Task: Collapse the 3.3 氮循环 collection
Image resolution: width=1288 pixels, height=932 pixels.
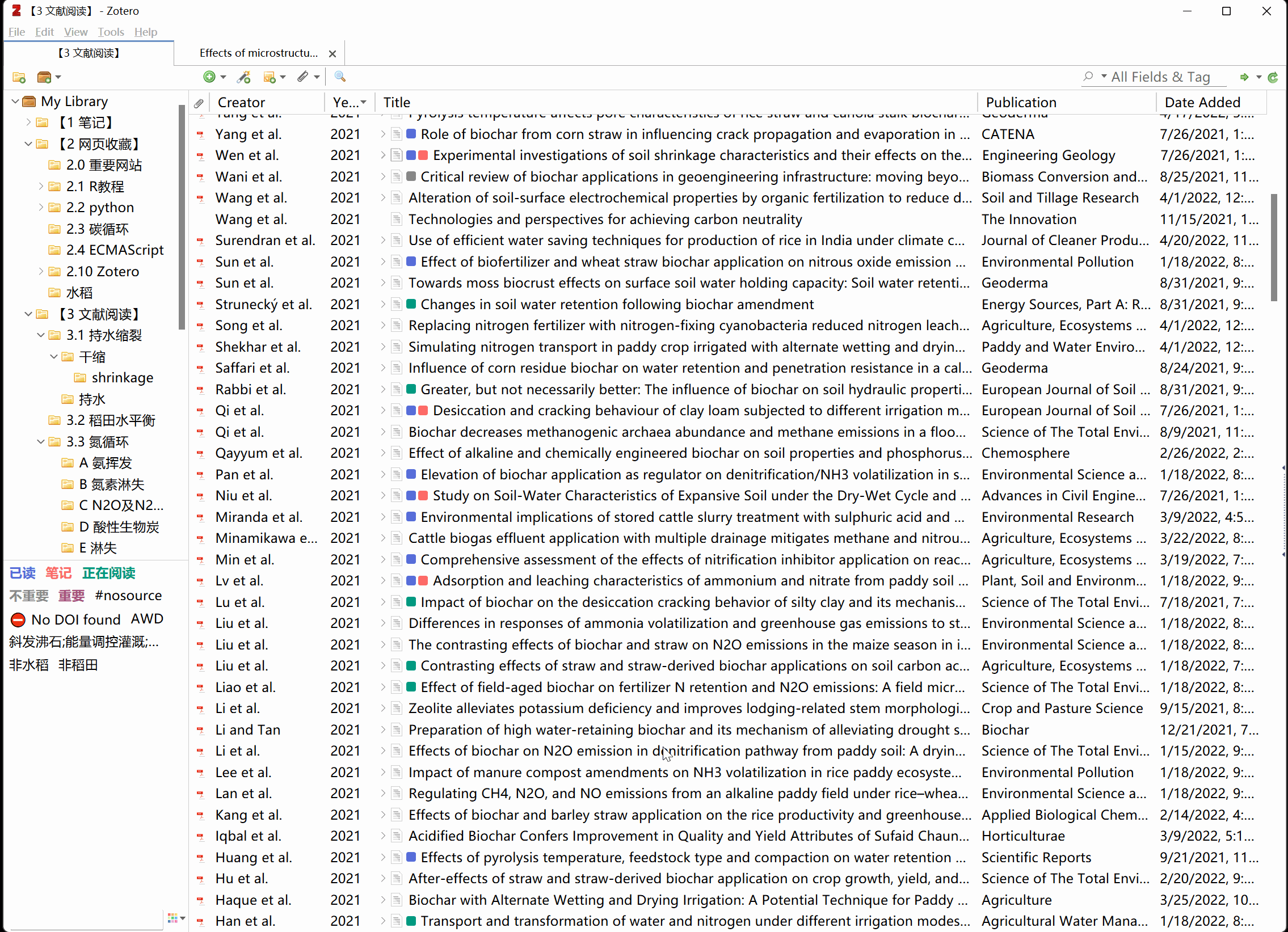Action: [40, 441]
